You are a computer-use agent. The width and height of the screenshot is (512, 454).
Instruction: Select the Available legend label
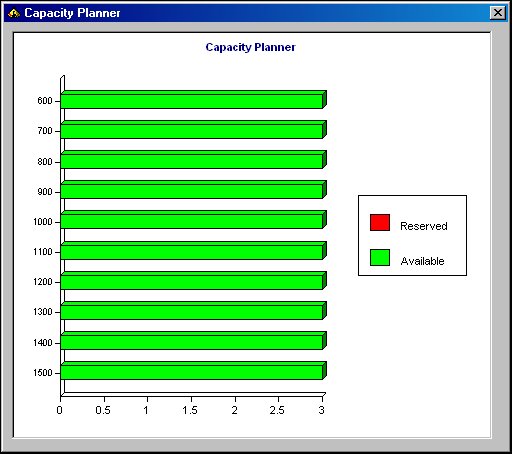pyautogui.click(x=422, y=261)
